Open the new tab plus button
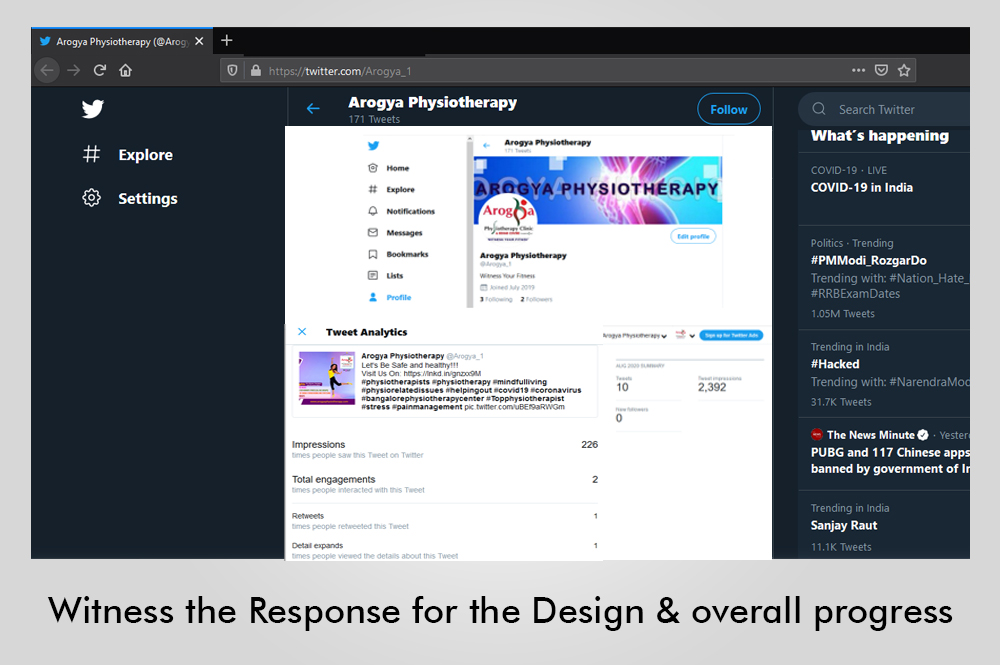 click(227, 41)
